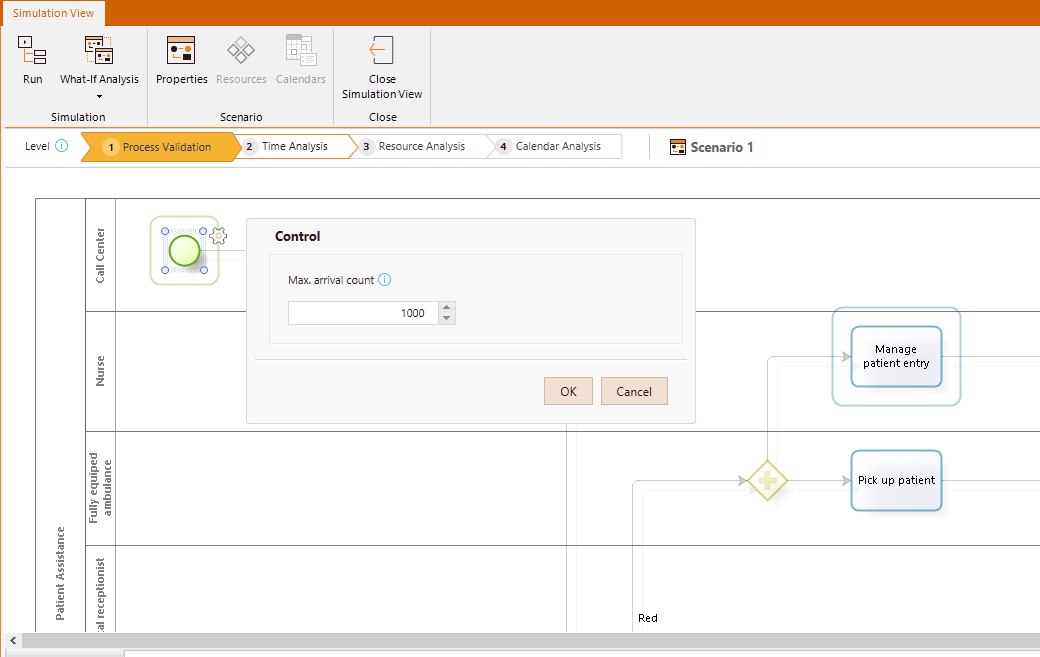The image size is (1040, 657).
Task: Select the green start event
Action: pos(184,251)
